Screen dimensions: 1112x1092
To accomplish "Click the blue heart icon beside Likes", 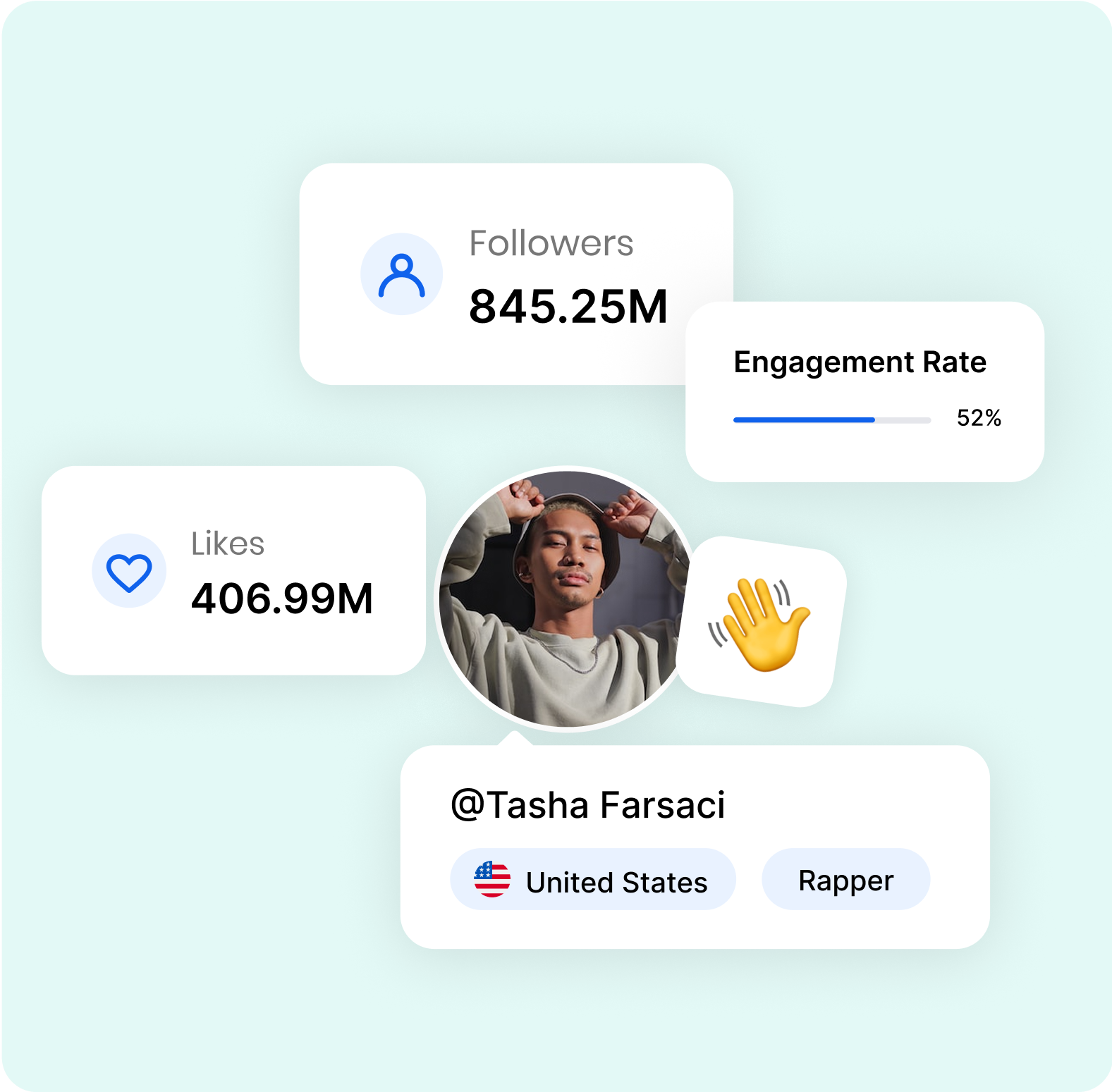I will pos(129,571).
